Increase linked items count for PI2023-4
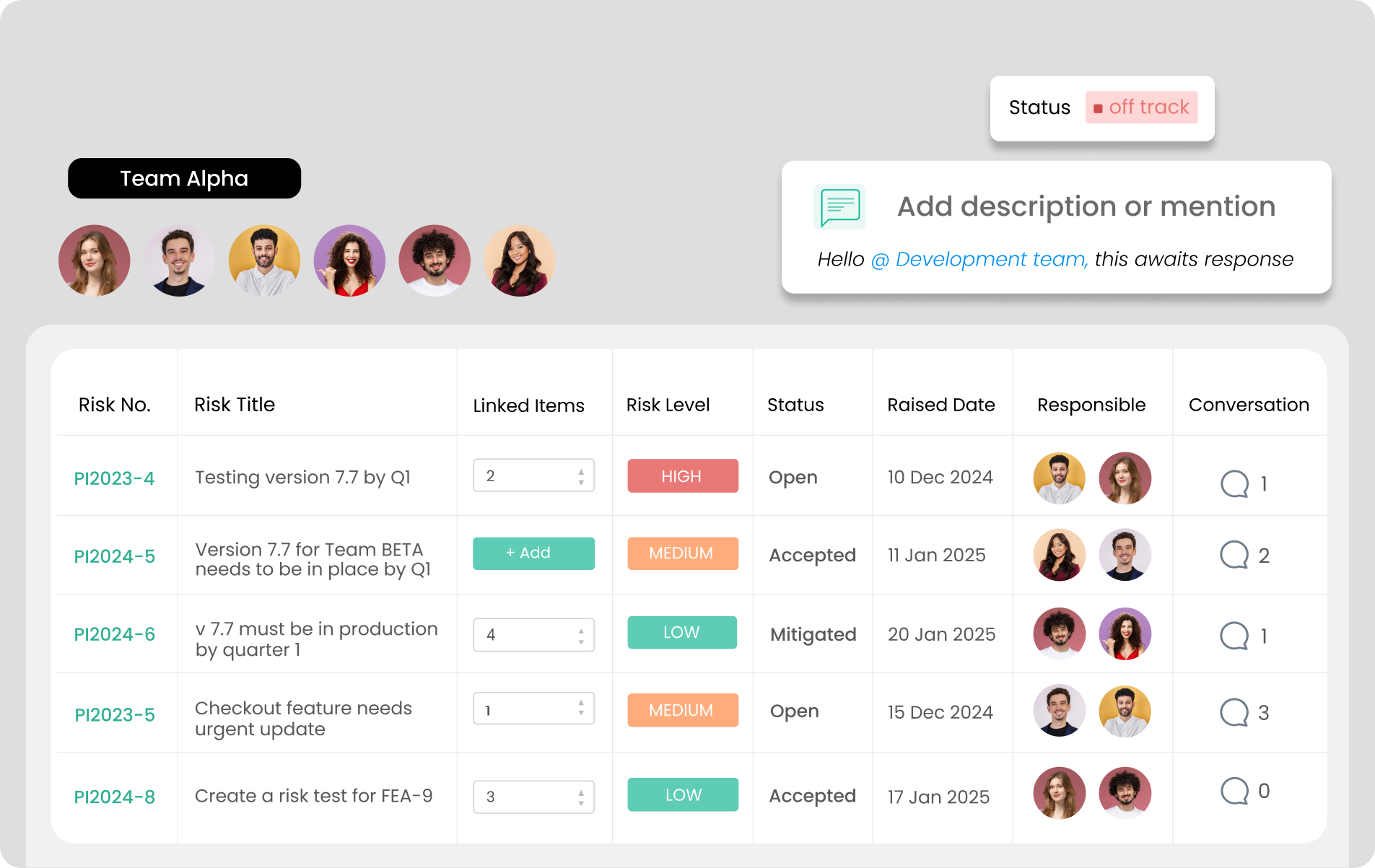 point(580,471)
